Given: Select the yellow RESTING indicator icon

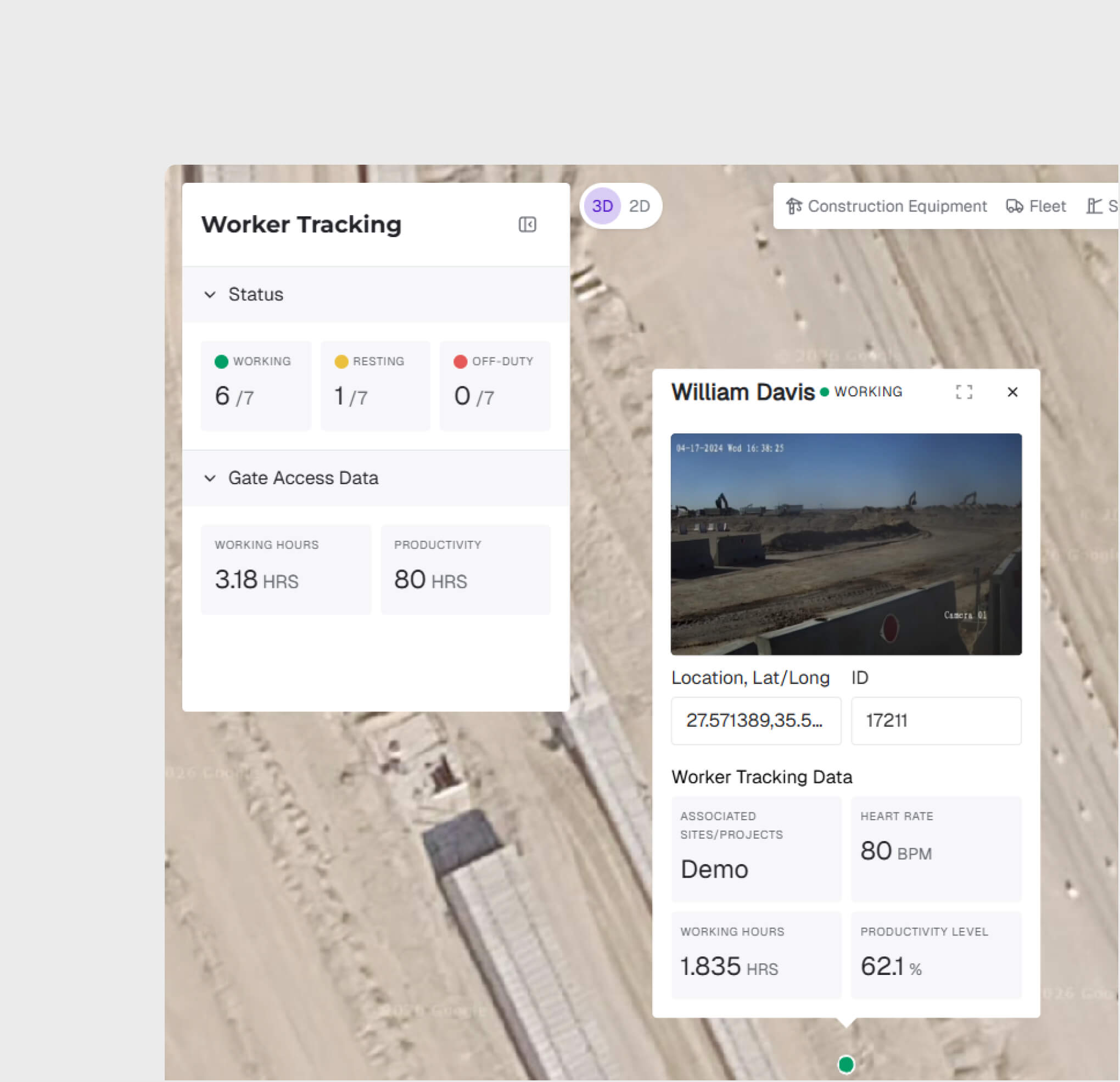Looking at the screenshot, I should pos(341,361).
